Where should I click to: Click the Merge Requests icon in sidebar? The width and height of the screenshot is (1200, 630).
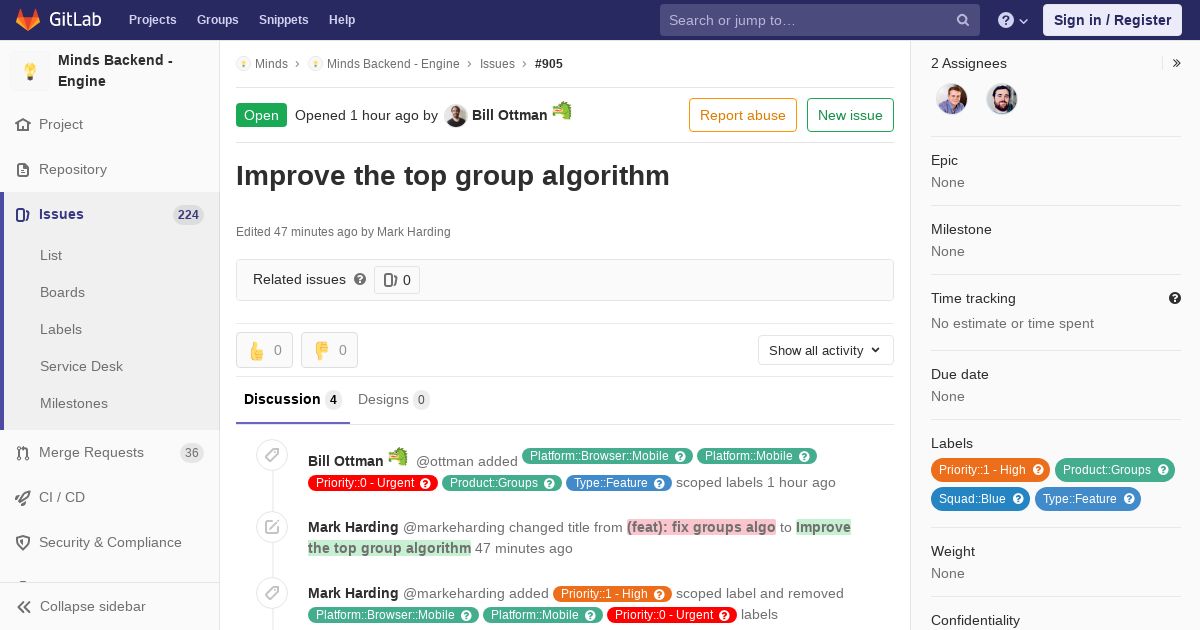23,453
